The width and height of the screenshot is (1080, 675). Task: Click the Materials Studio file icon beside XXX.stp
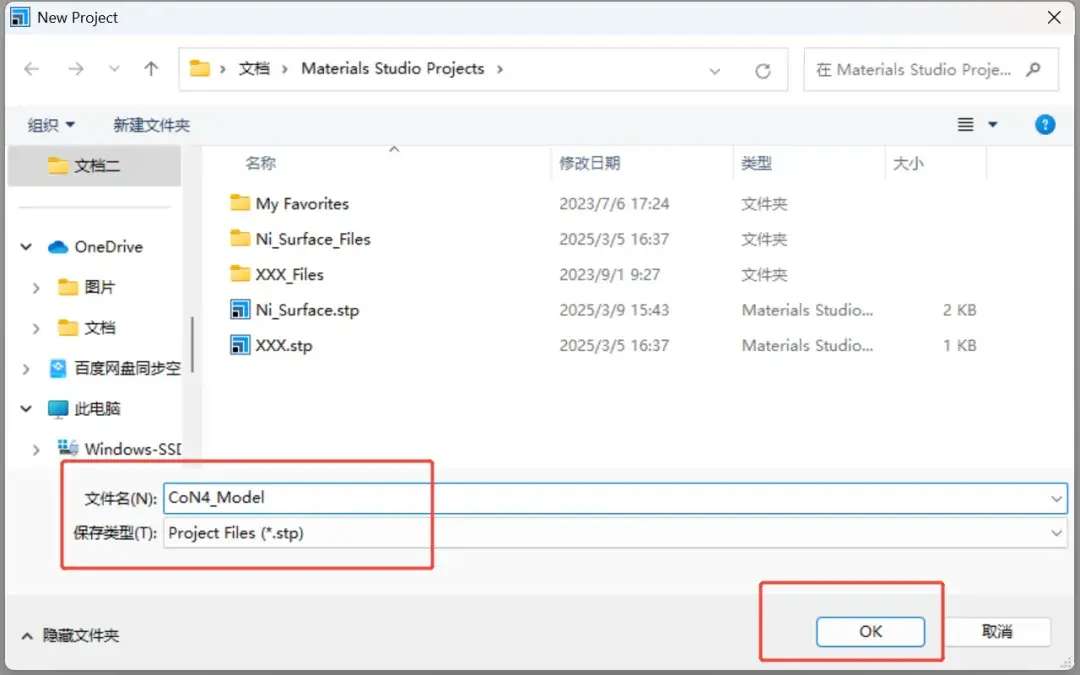(240, 345)
